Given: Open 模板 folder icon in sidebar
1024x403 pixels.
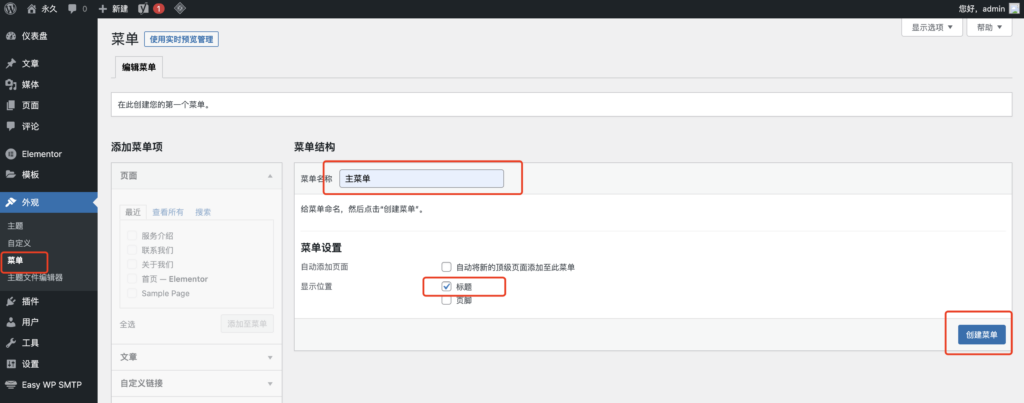Looking at the screenshot, I should pos(10,174).
